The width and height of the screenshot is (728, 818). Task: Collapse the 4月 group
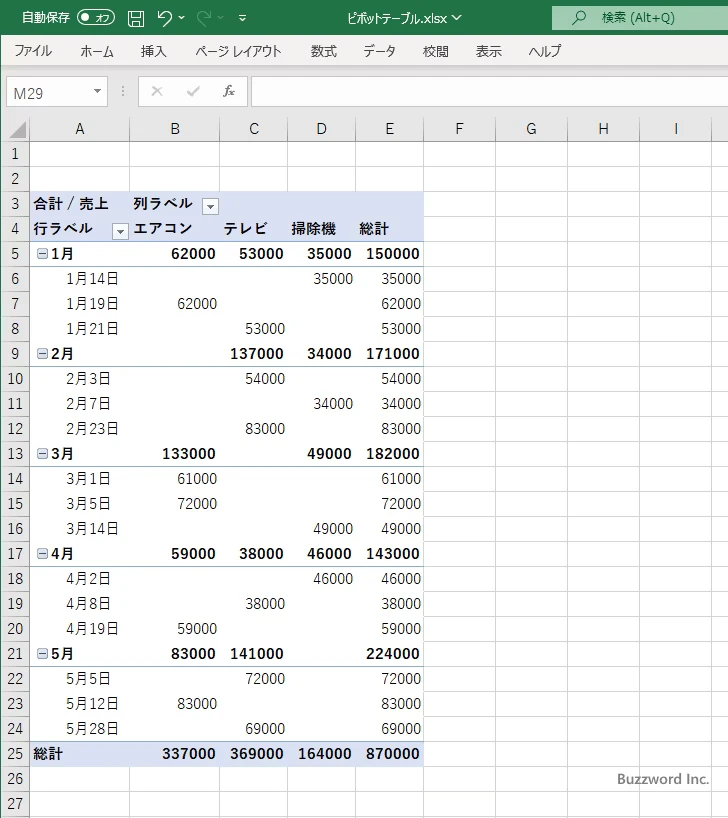[x=42, y=554]
